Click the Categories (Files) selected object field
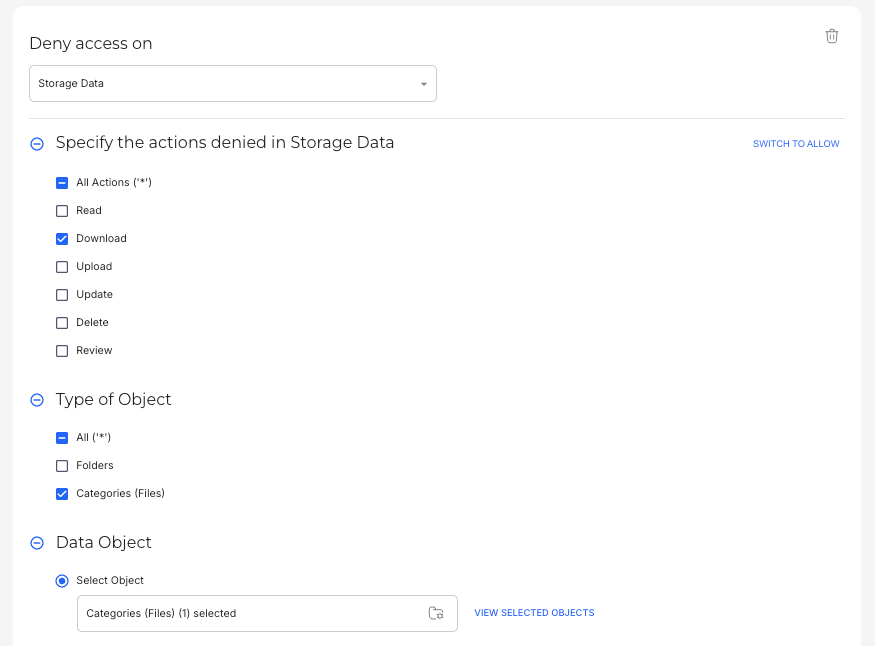The height and width of the screenshot is (646, 875). [x=250, y=613]
